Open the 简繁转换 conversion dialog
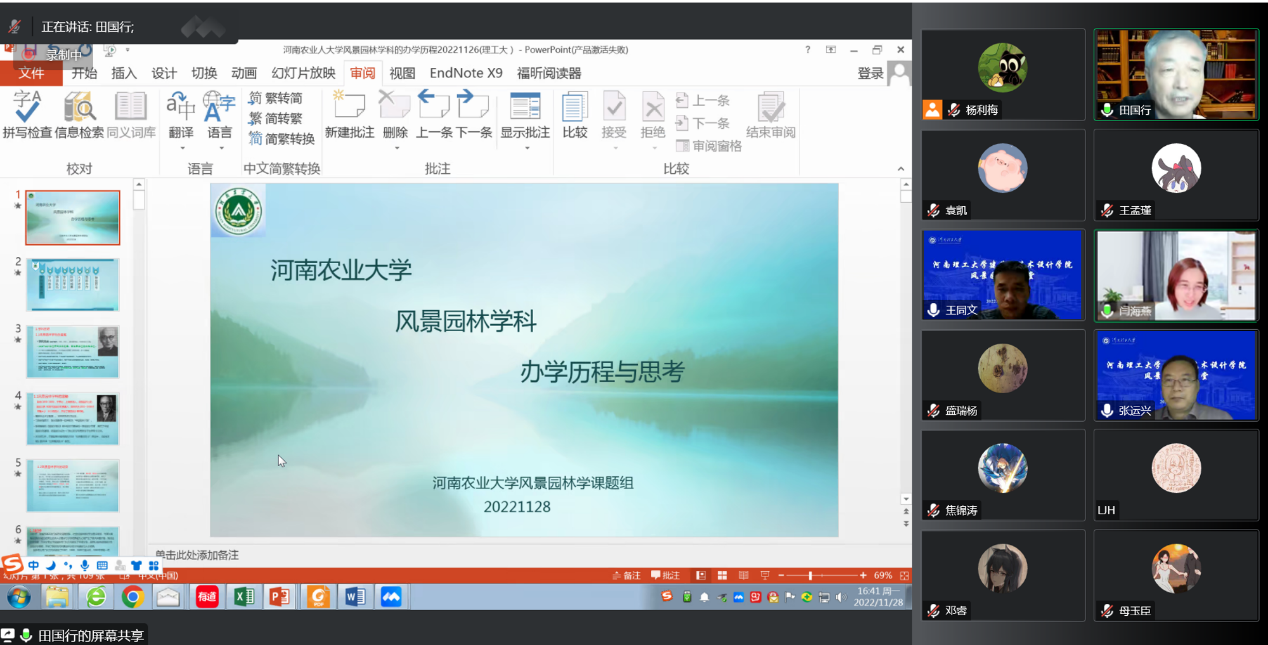Screen dimensions: 1268x645 [281, 139]
